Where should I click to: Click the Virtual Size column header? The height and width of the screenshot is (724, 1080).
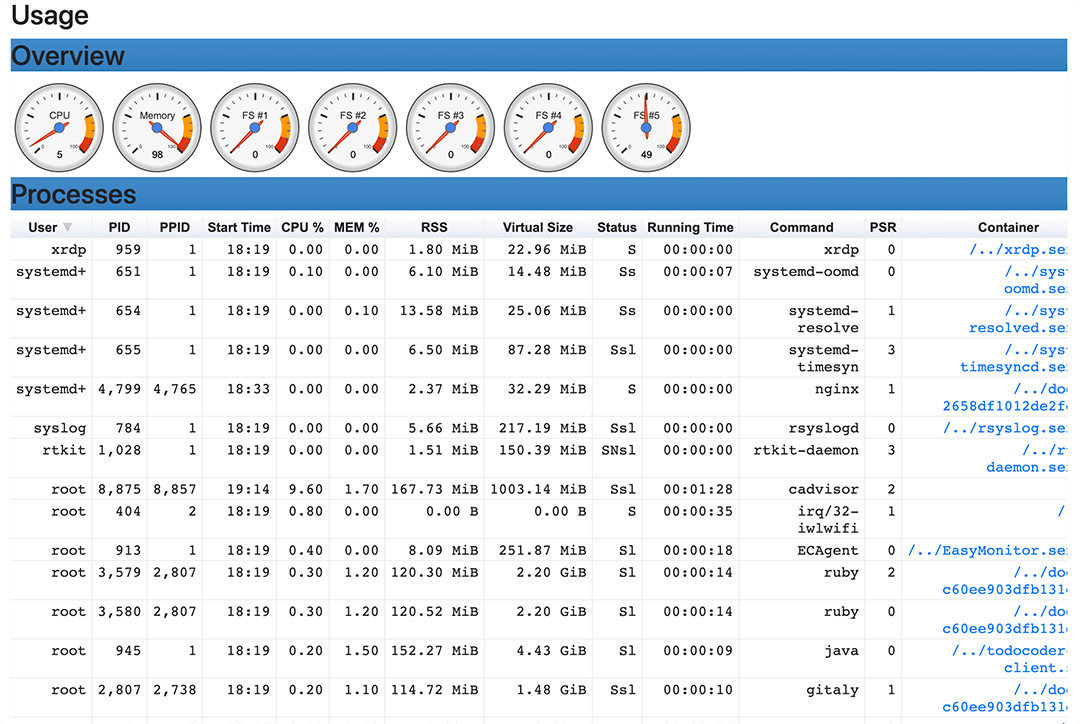pyautogui.click(x=538, y=227)
